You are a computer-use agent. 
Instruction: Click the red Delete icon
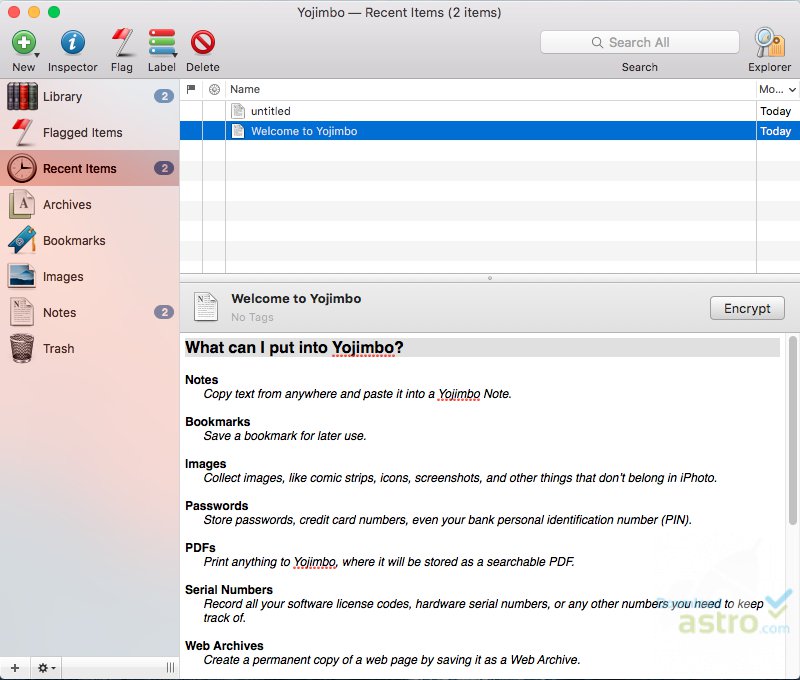(x=203, y=42)
